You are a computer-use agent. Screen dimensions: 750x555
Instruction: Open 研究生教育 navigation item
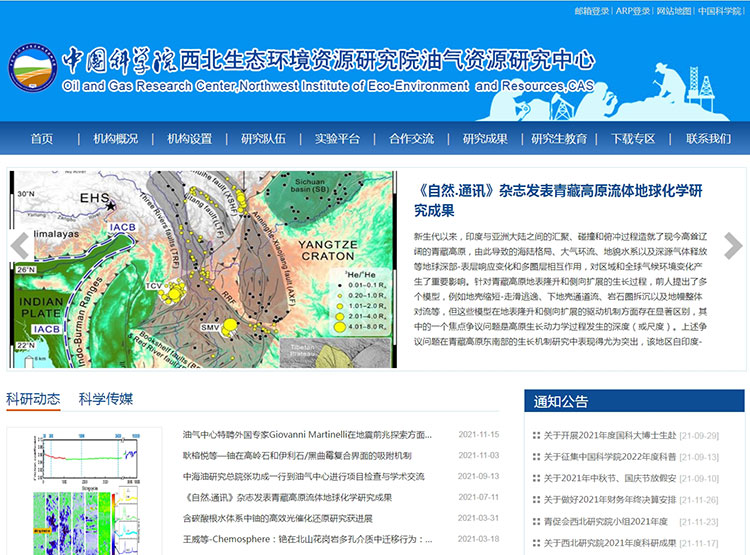559,139
